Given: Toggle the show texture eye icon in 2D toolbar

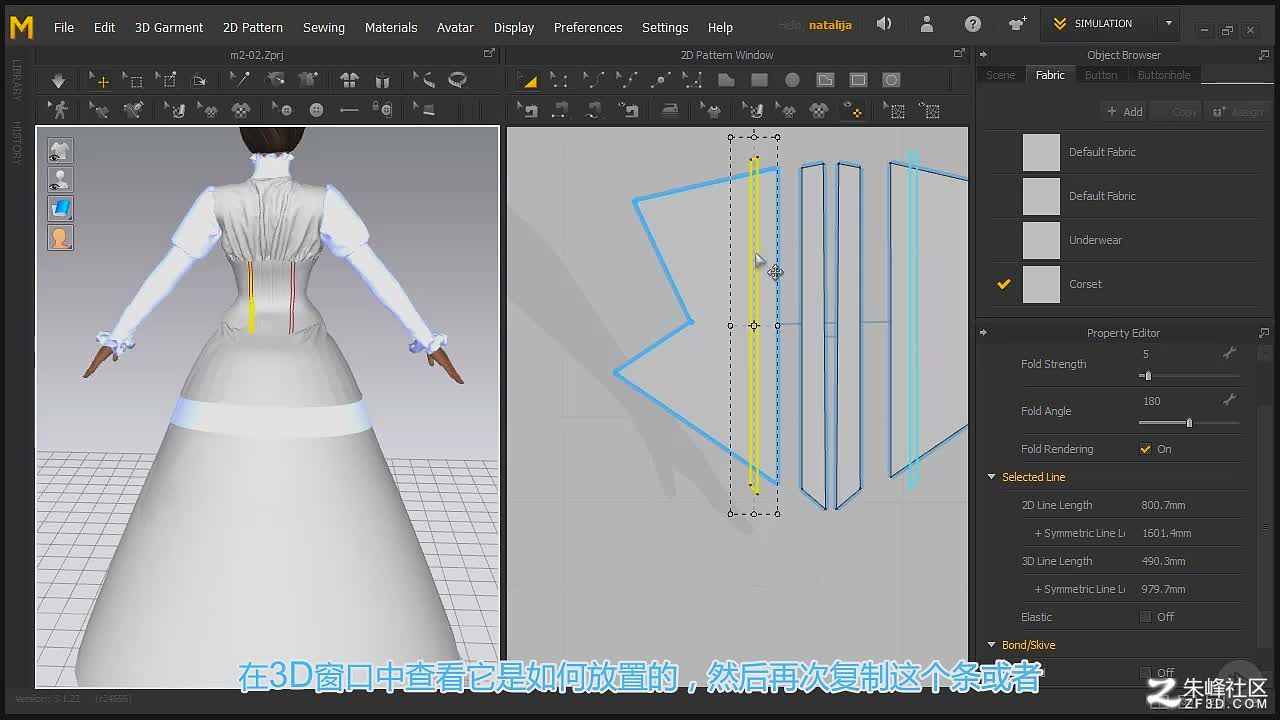Looking at the screenshot, I should pyautogui.click(x=852, y=111).
